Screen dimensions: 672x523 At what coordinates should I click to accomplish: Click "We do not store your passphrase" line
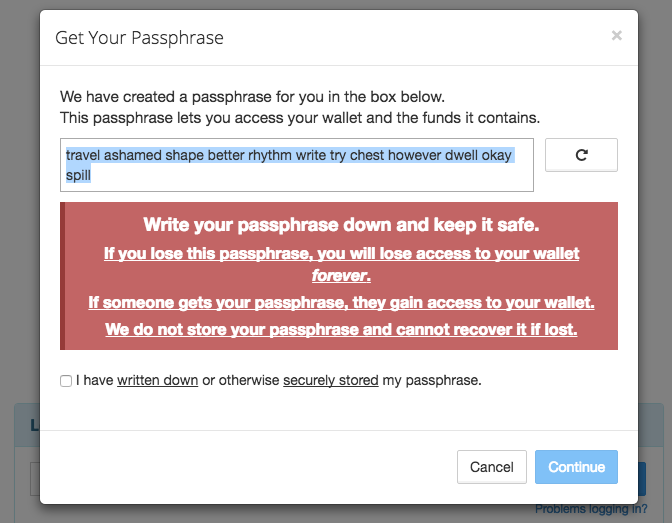341,328
